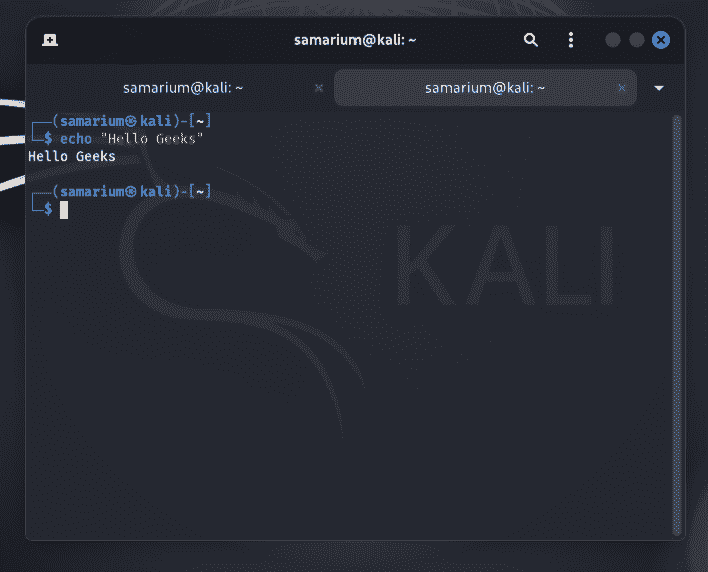Click the Hello Geeks output line
This screenshot has width=708, height=572.
pos(72,156)
